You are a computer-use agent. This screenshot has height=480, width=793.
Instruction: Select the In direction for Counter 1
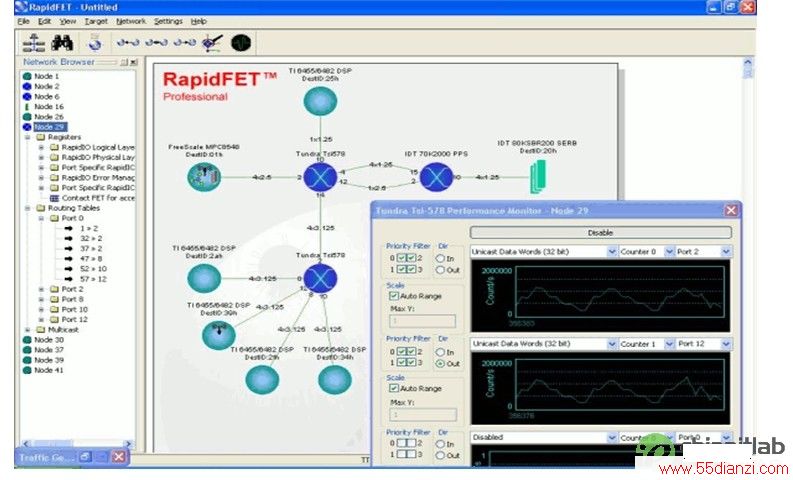tap(440, 352)
